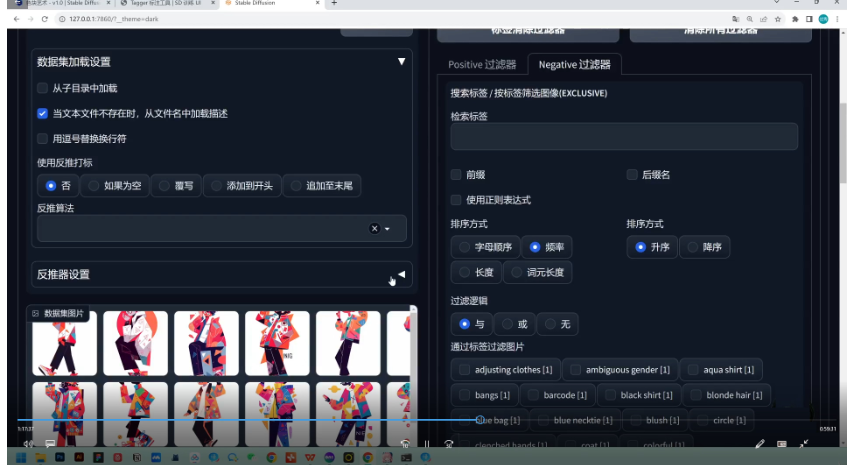Uncheck 当文本文件不存在时 load description option
The width and height of the screenshot is (848, 465).
click(42, 114)
